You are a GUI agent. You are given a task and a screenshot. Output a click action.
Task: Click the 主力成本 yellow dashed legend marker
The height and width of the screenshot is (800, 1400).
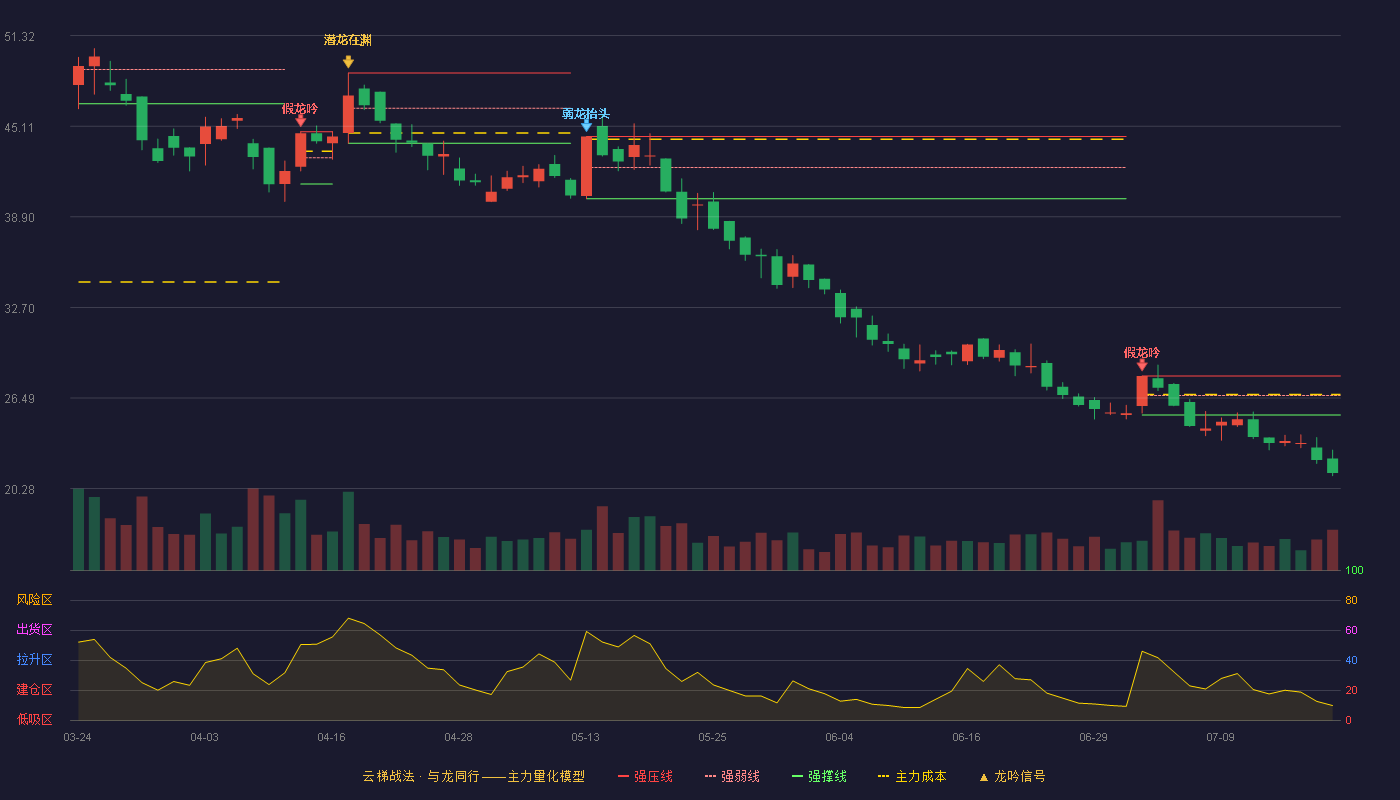(x=883, y=776)
